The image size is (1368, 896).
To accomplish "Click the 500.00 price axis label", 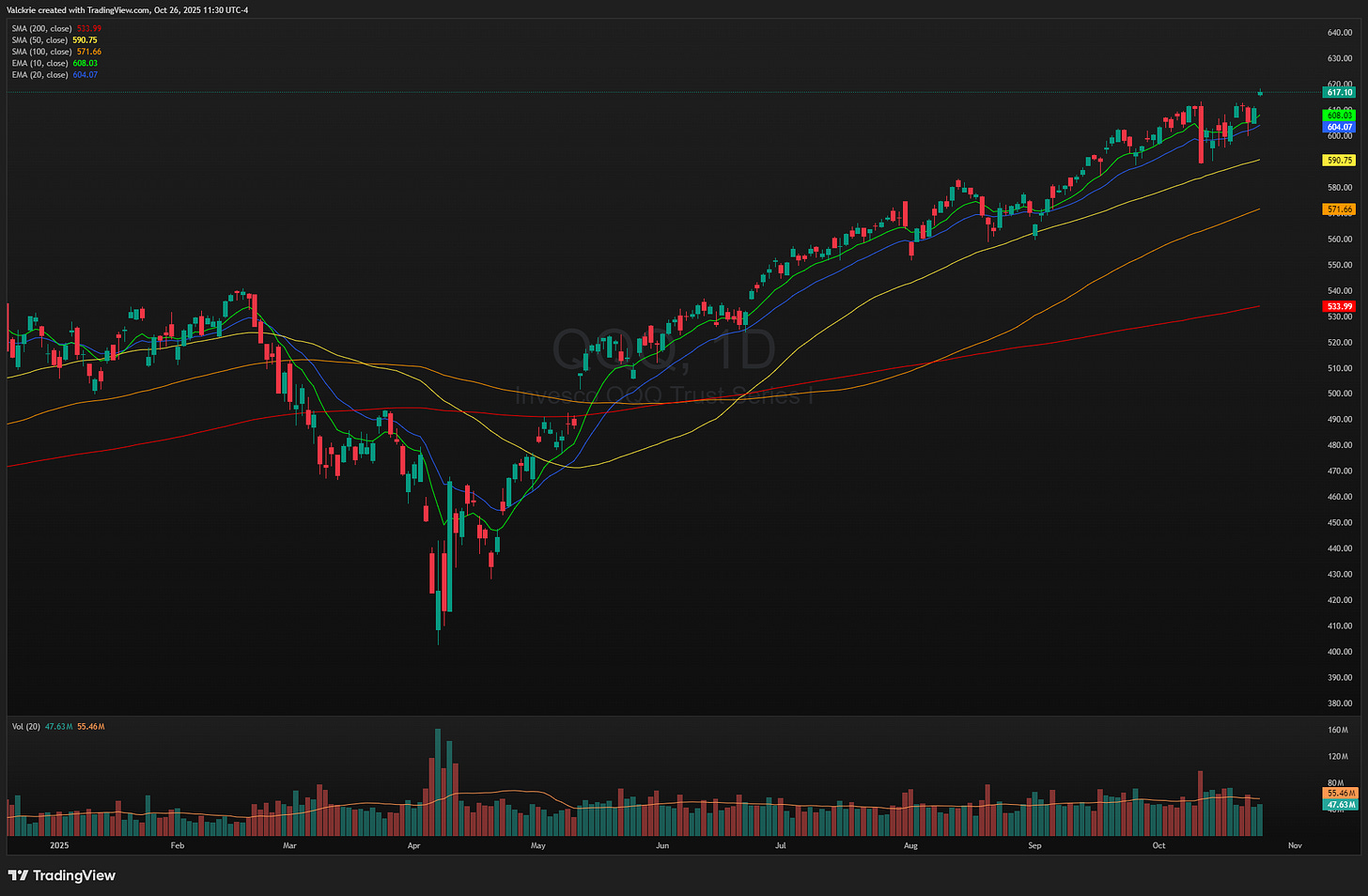I will pos(1340,394).
